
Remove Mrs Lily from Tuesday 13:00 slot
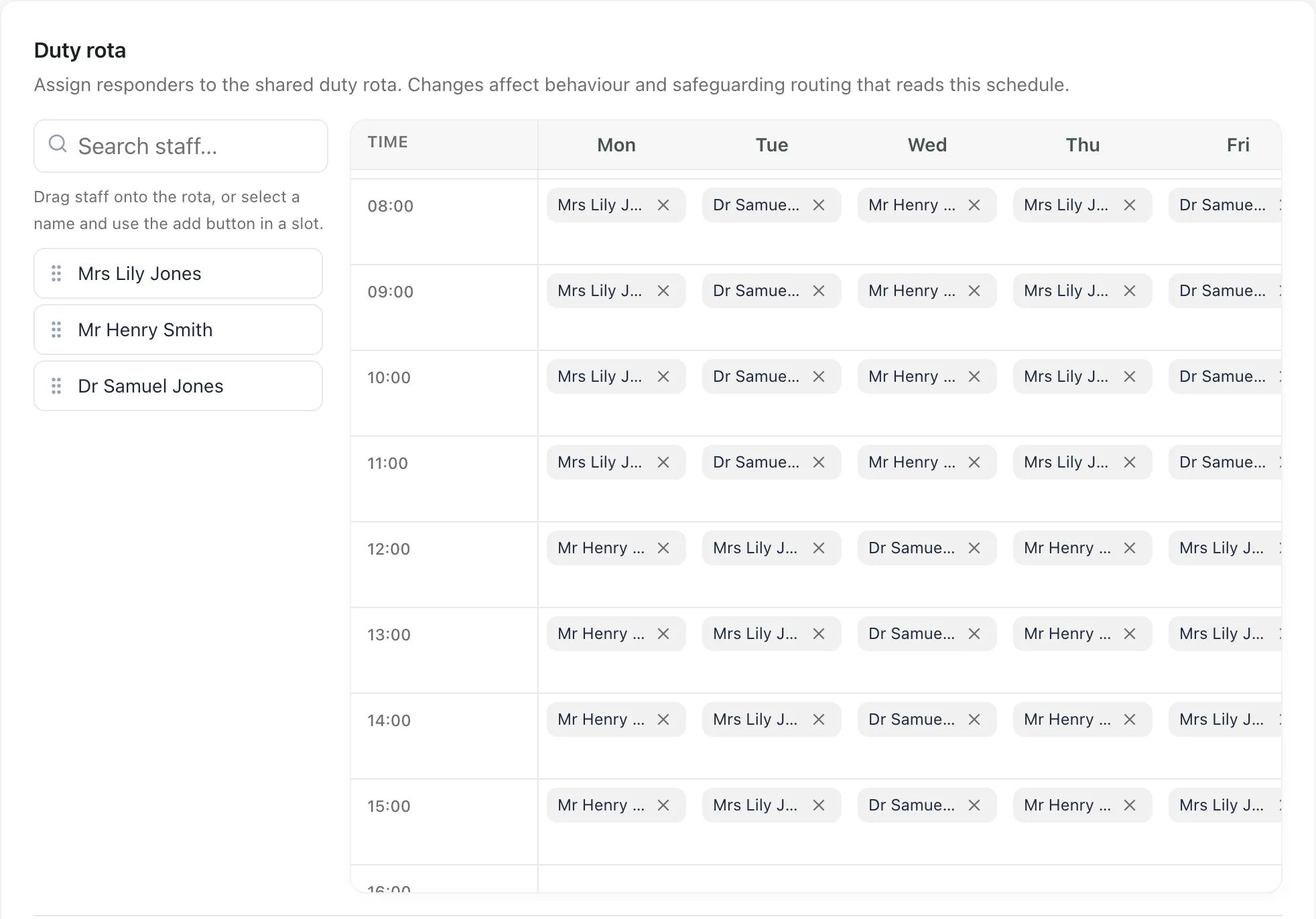(x=819, y=634)
